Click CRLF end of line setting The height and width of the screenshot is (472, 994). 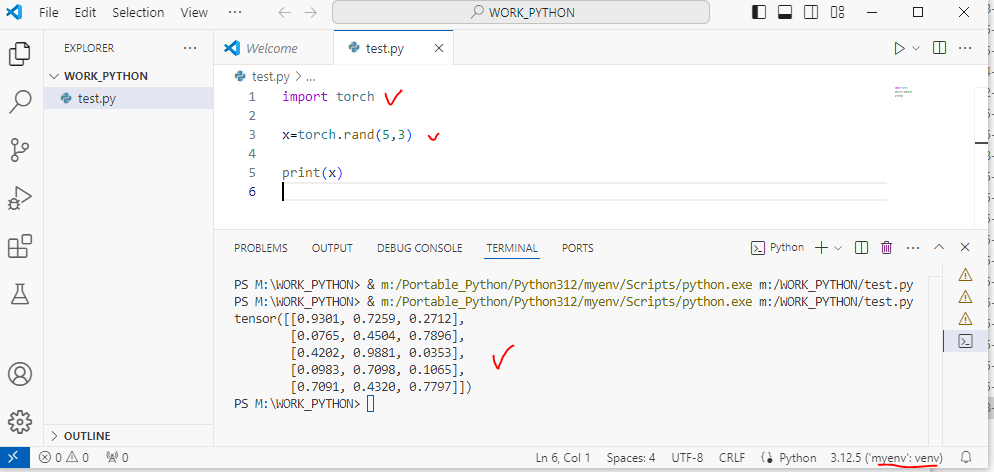(732, 457)
